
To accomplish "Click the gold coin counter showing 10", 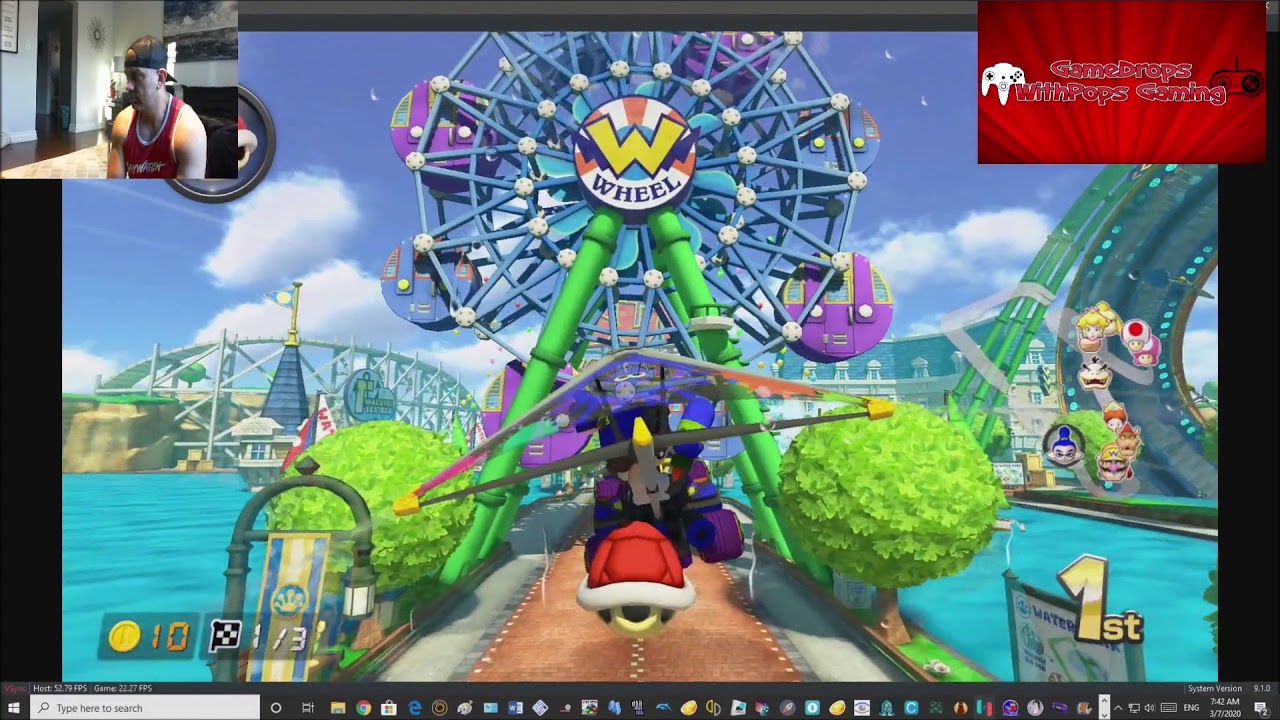I will [x=150, y=637].
